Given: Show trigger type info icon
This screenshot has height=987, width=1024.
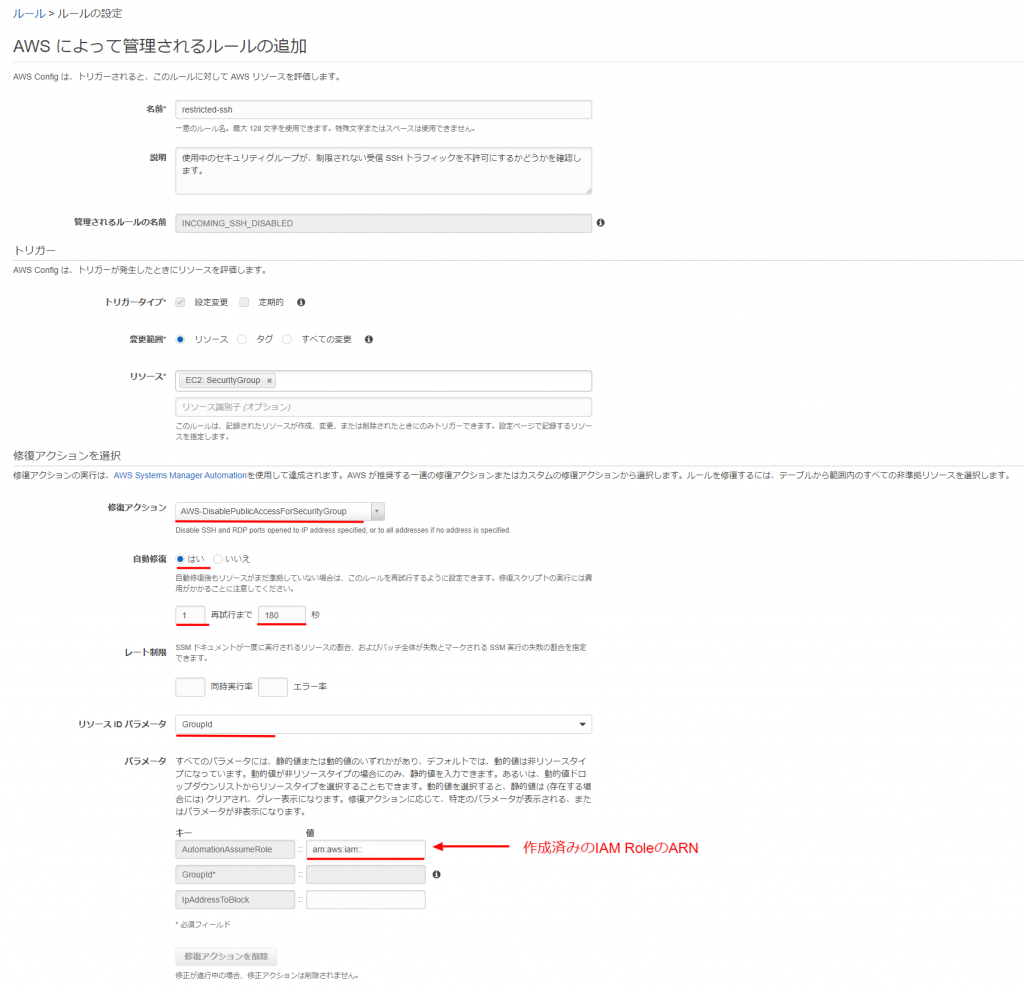Looking at the screenshot, I should (301, 302).
